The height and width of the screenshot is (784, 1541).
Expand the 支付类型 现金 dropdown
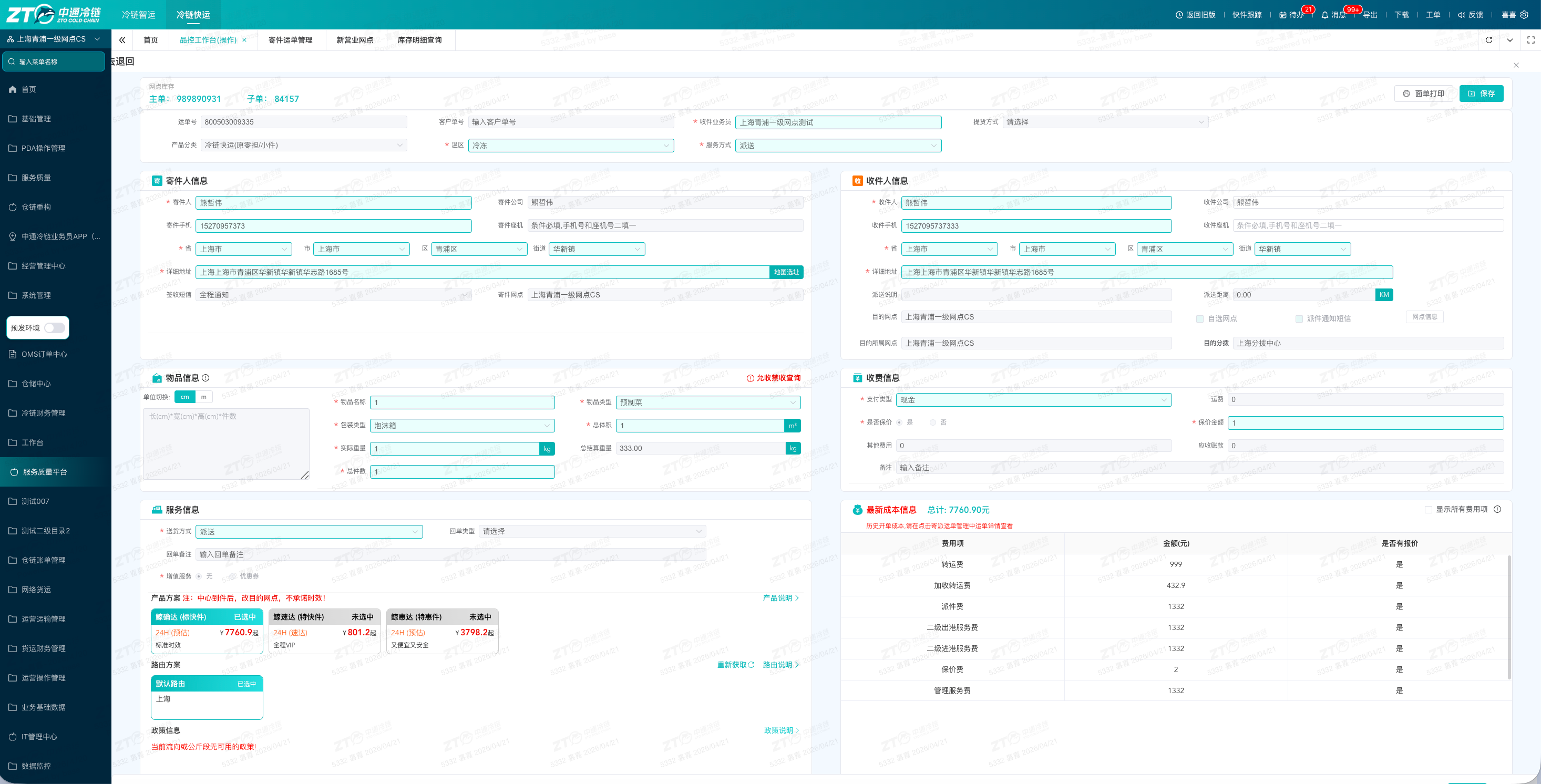[1034, 399]
